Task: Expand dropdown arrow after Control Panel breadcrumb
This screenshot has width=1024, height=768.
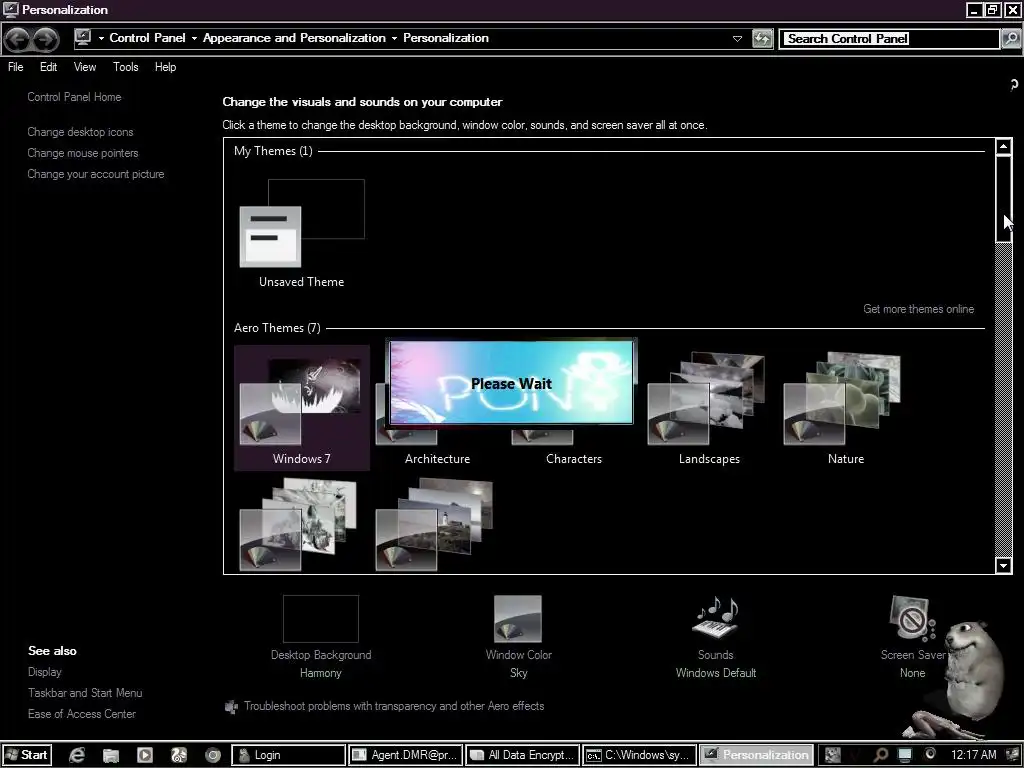Action: tap(194, 39)
